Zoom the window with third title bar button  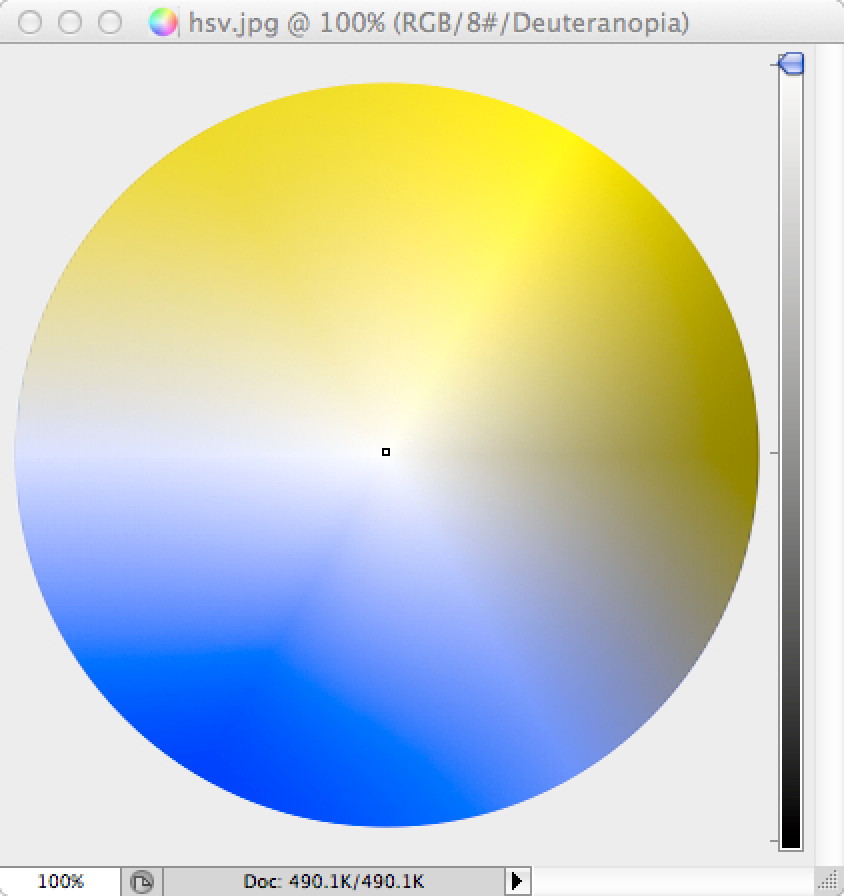click(110, 23)
